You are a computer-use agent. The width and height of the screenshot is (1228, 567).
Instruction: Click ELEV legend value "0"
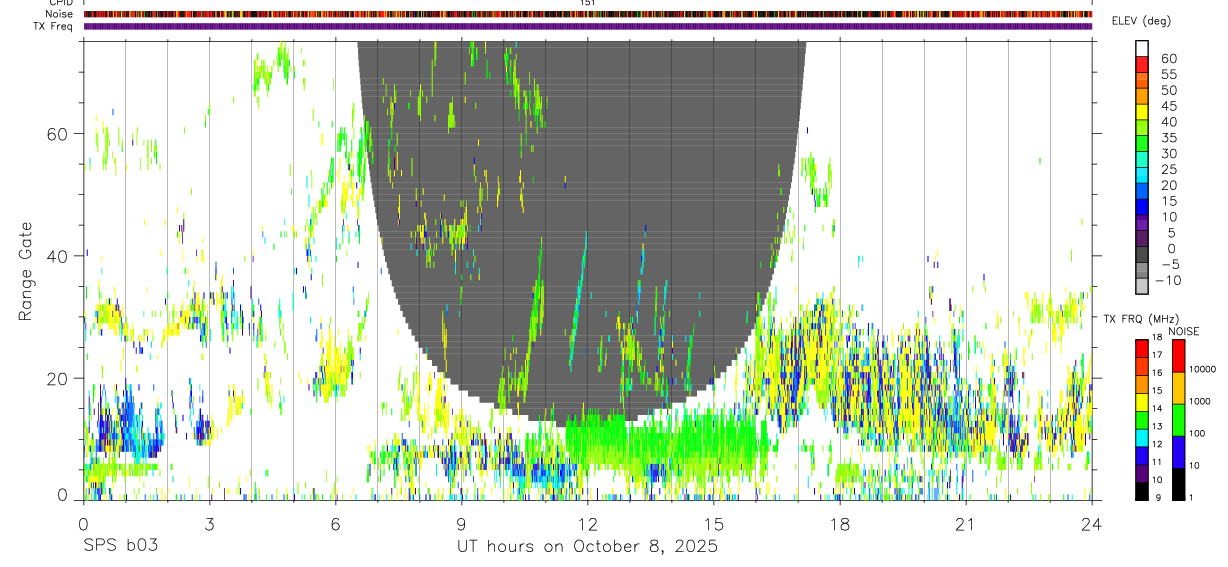[1172, 248]
